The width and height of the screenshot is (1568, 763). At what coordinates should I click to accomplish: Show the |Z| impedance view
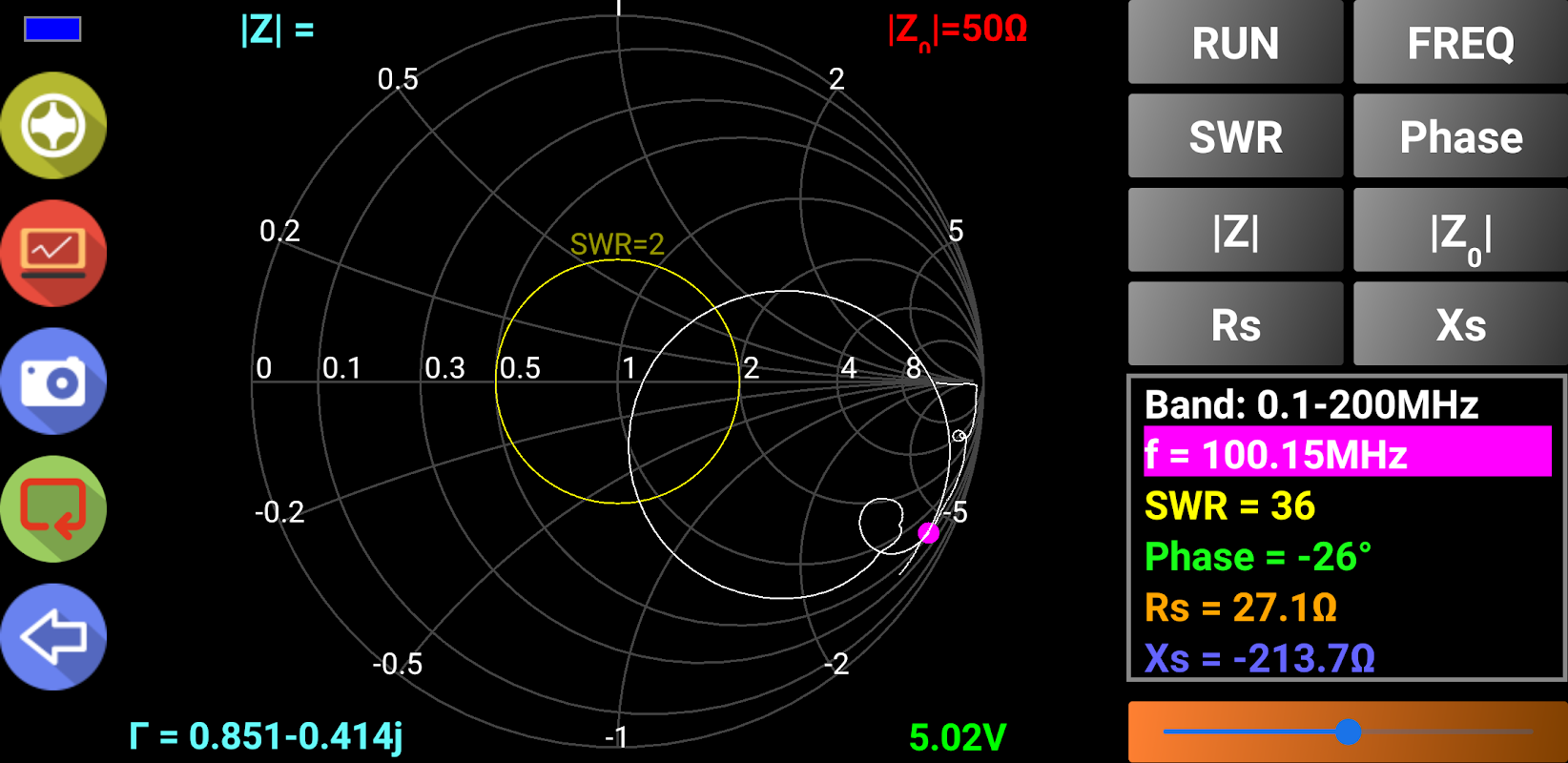click(x=1235, y=230)
